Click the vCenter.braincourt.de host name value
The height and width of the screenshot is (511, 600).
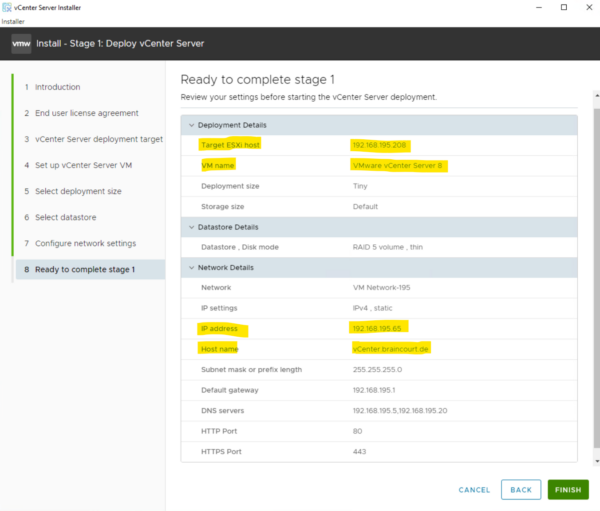pyautogui.click(x=390, y=349)
